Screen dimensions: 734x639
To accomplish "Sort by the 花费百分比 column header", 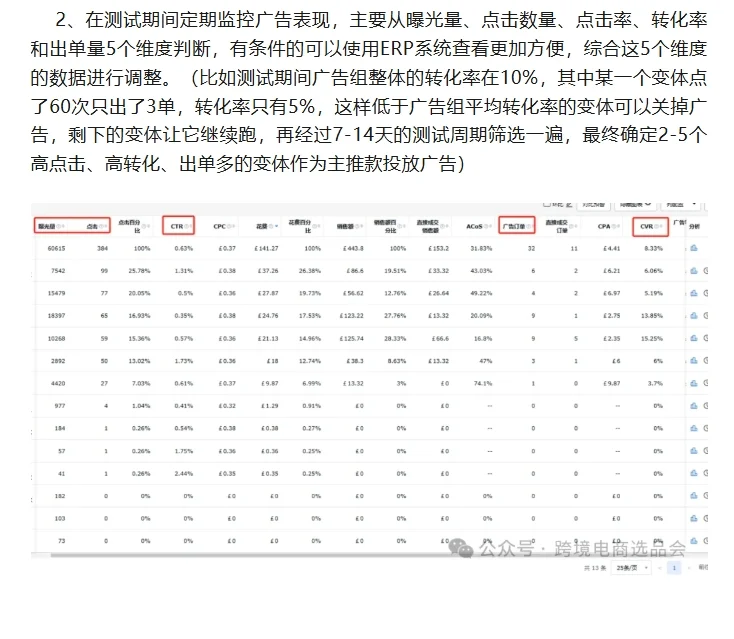I will 300,227.
